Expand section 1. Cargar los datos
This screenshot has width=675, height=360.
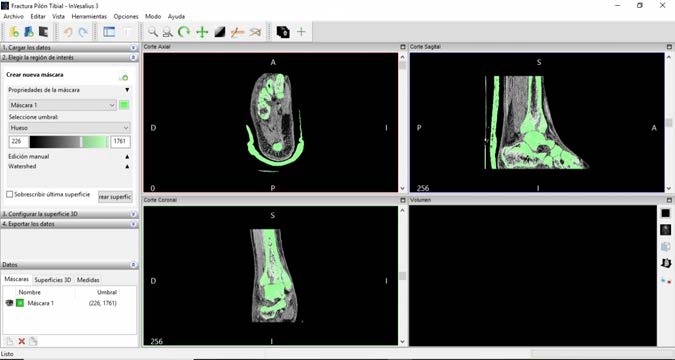click(x=133, y=48)
